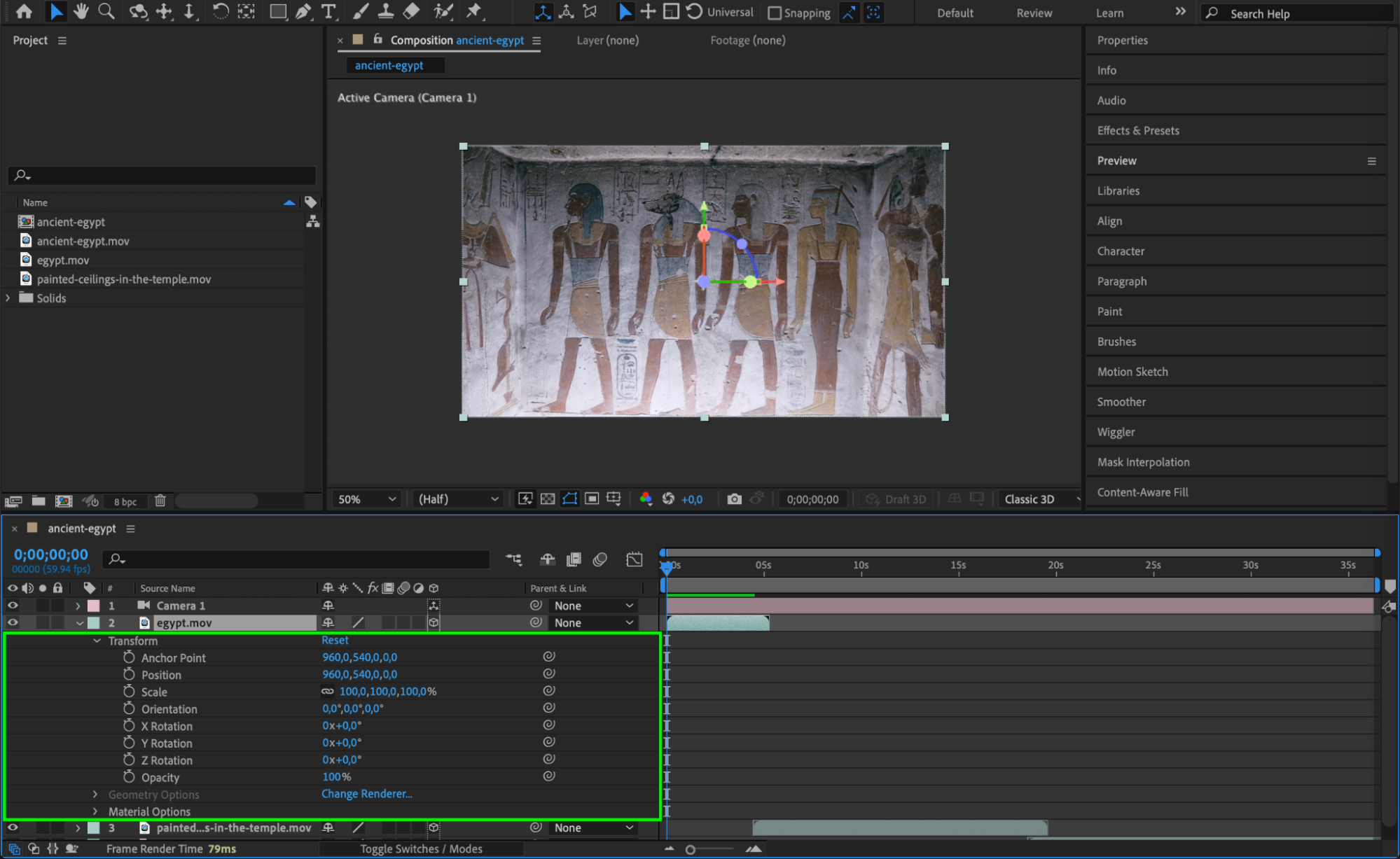Enable the Snapping checkbox

pos(775,13)
